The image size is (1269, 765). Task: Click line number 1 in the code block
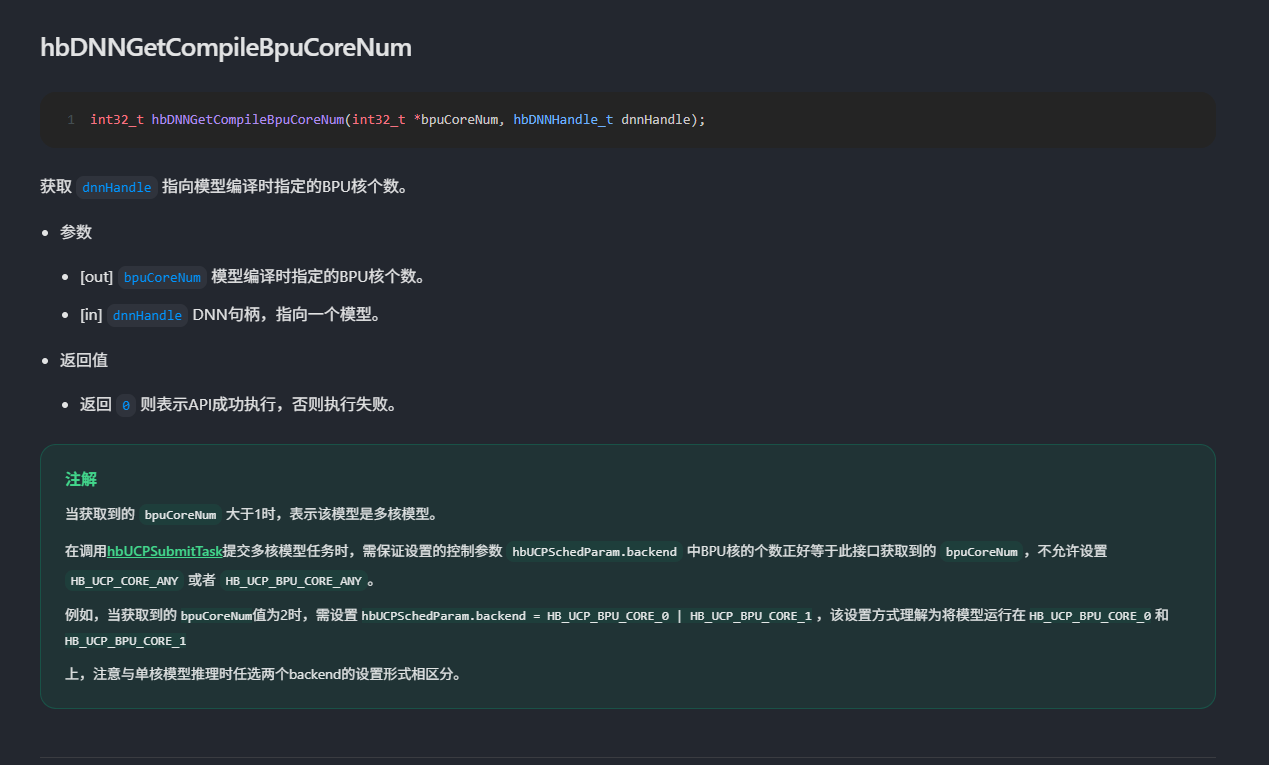point(71,120)
